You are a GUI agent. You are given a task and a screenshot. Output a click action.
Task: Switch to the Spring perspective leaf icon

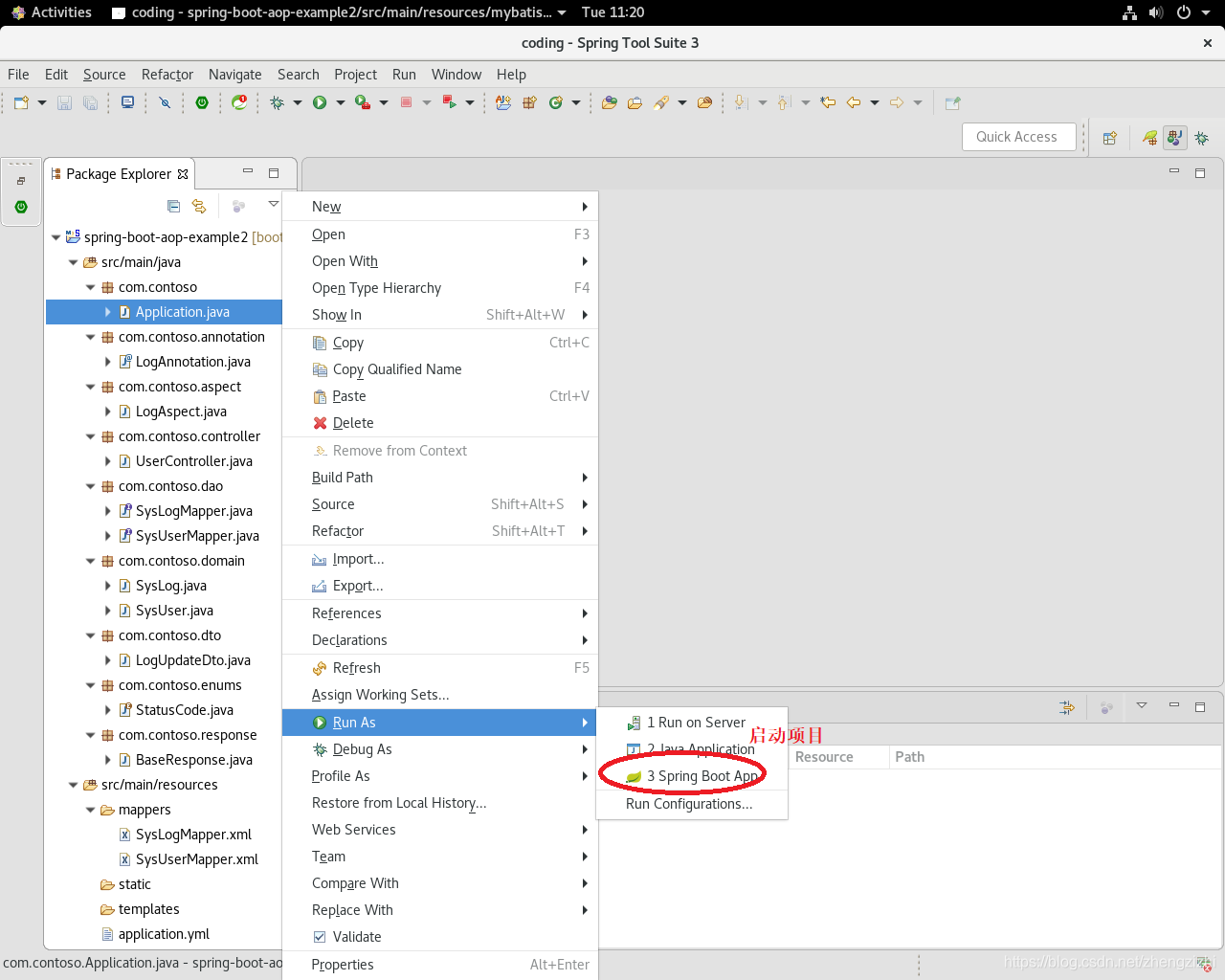tap(1149, 138)
